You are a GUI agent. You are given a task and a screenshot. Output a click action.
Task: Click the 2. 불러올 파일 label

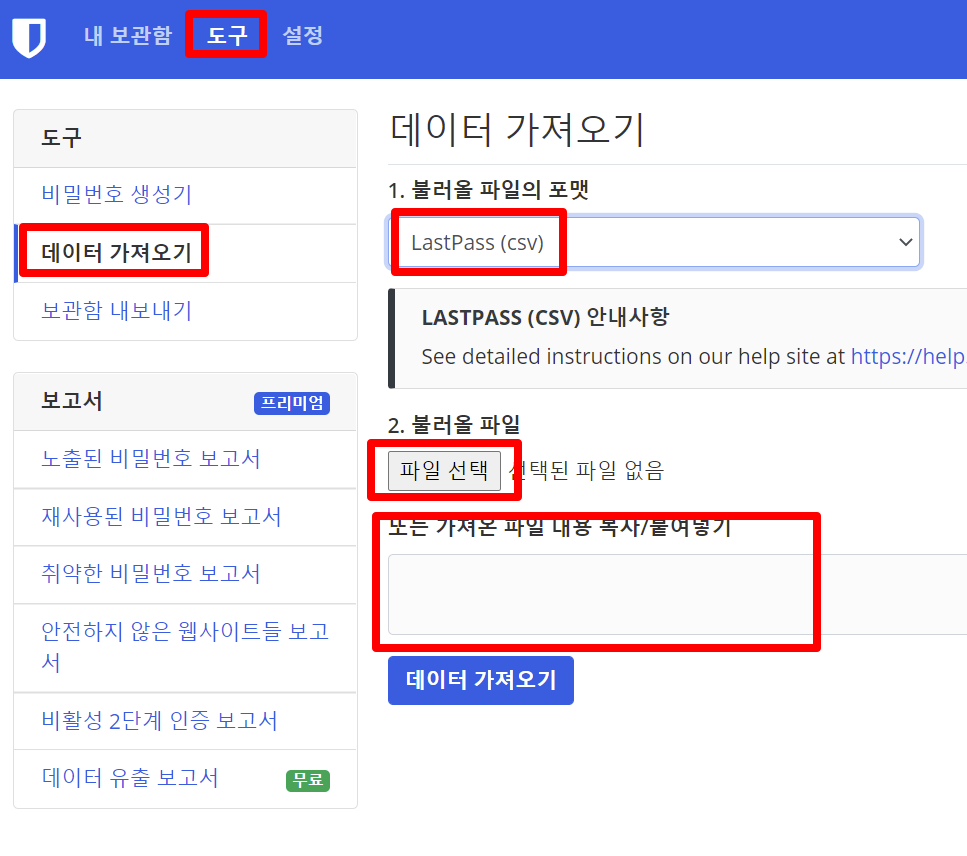[x=454, y=425]
